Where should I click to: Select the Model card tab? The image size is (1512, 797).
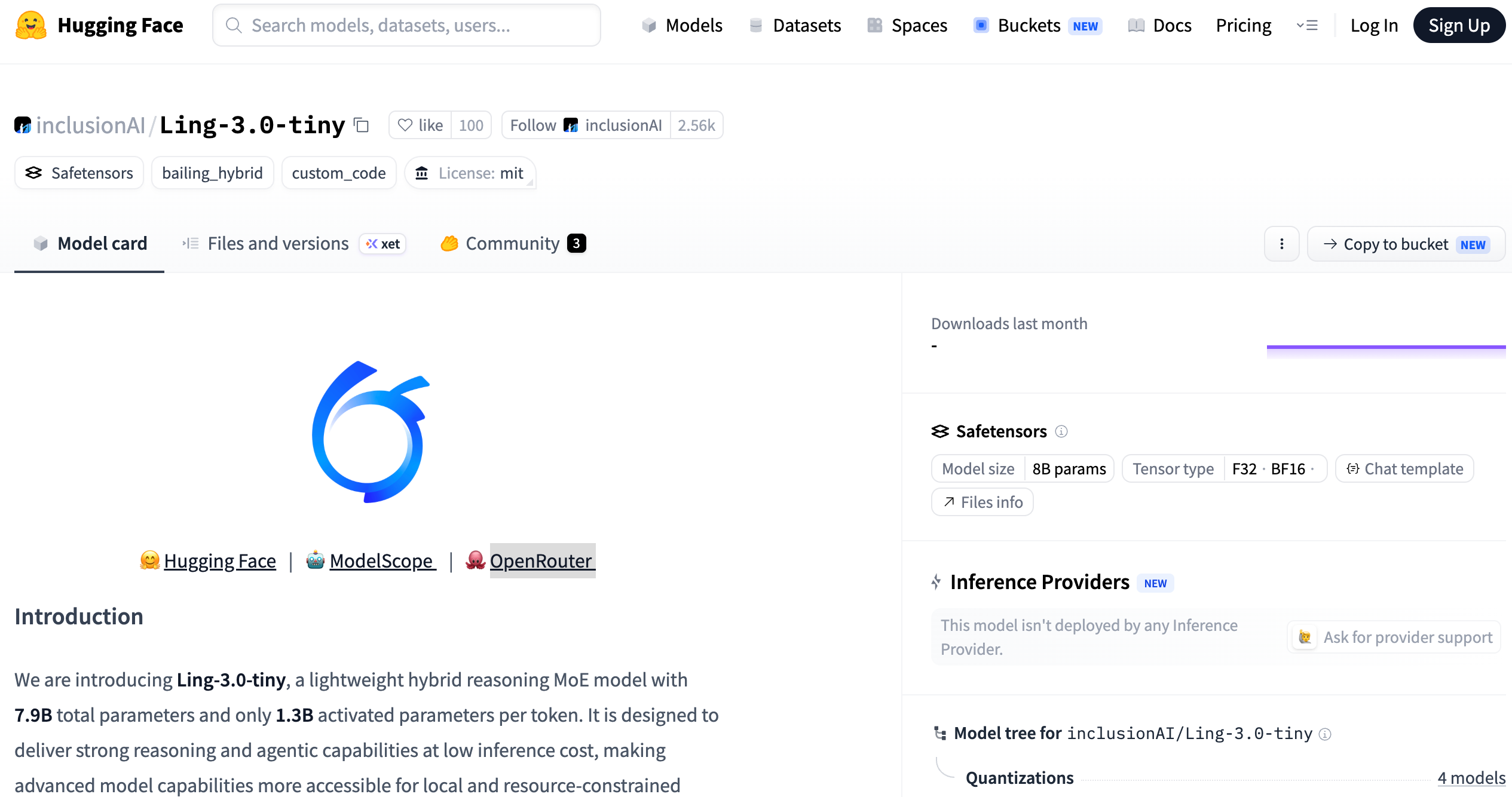[90, 244]
